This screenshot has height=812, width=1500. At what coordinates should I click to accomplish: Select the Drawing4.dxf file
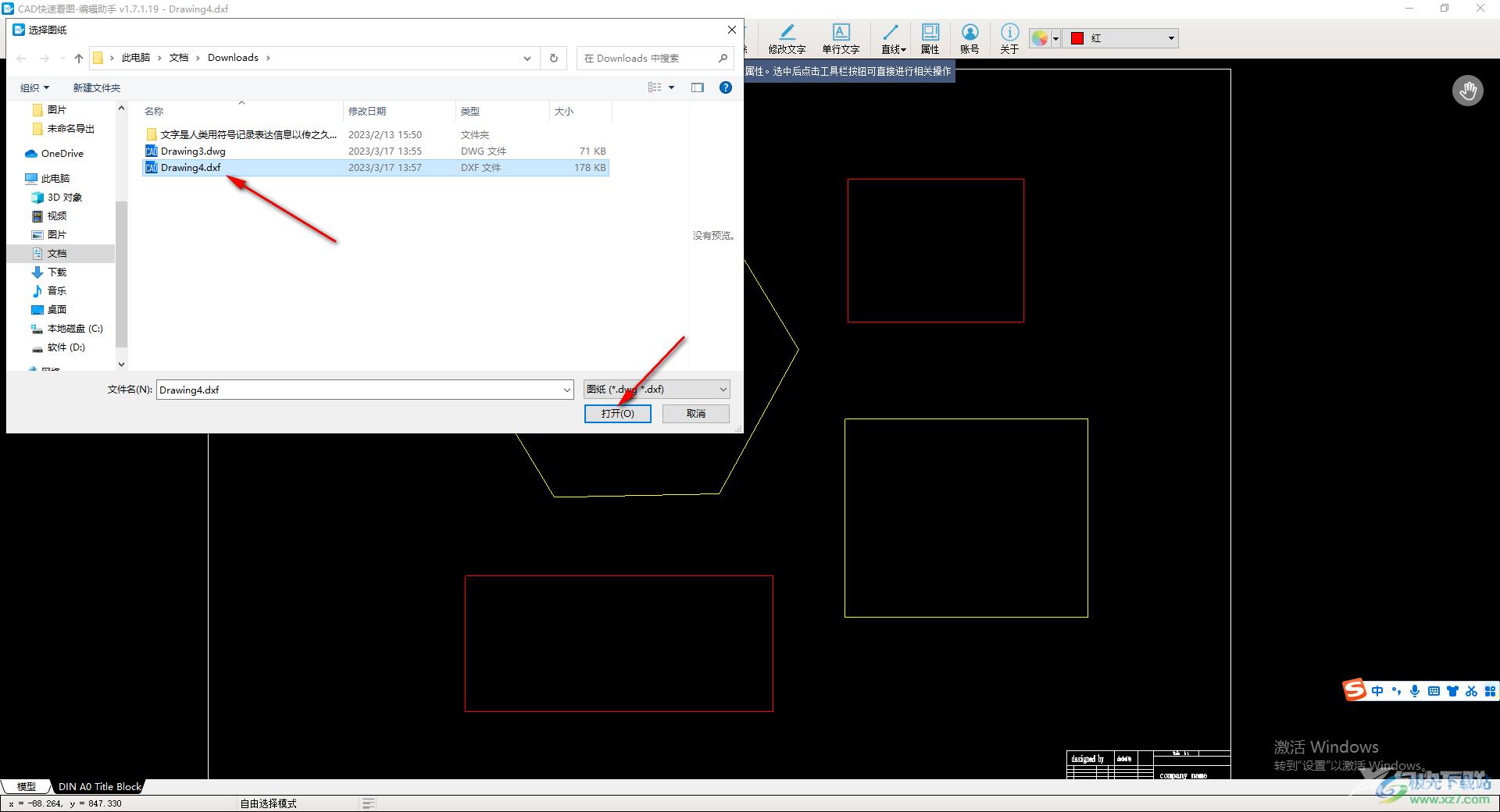tap(376, 167)
